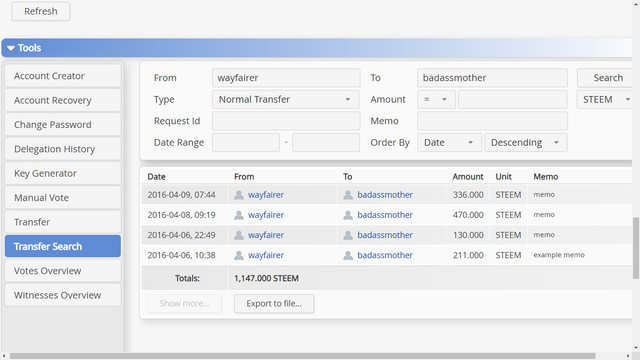Screen dimensions: 640x360
Task: Click the Date Range start field
Action: (x=246, y=142)
